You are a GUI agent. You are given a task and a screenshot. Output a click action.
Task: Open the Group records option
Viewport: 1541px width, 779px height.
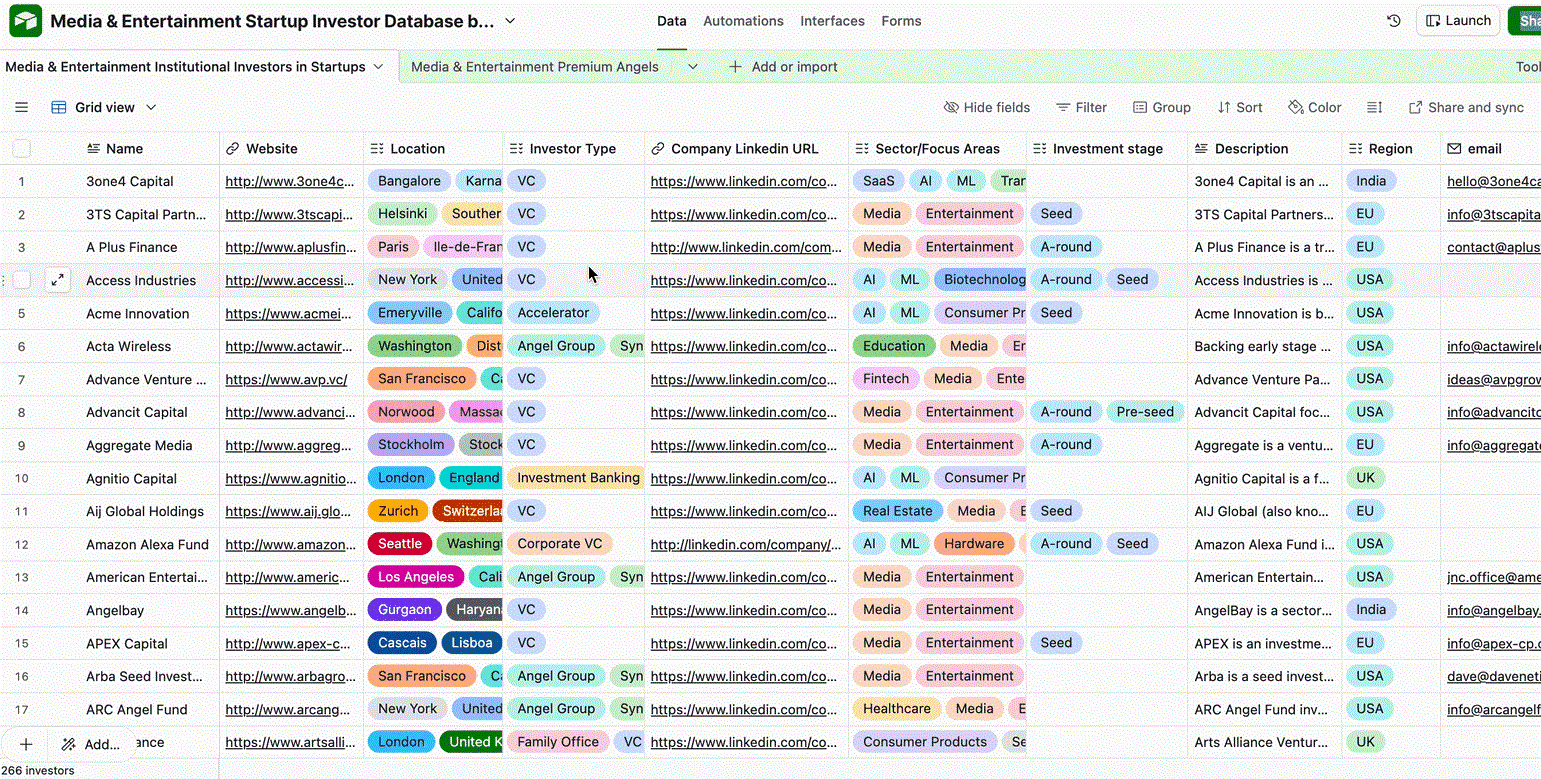tap(1161, 107)
